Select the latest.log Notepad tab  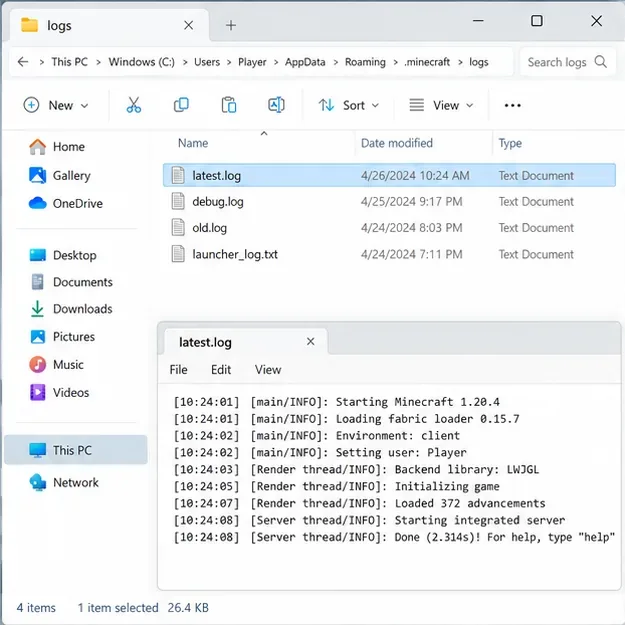[246, 342]
